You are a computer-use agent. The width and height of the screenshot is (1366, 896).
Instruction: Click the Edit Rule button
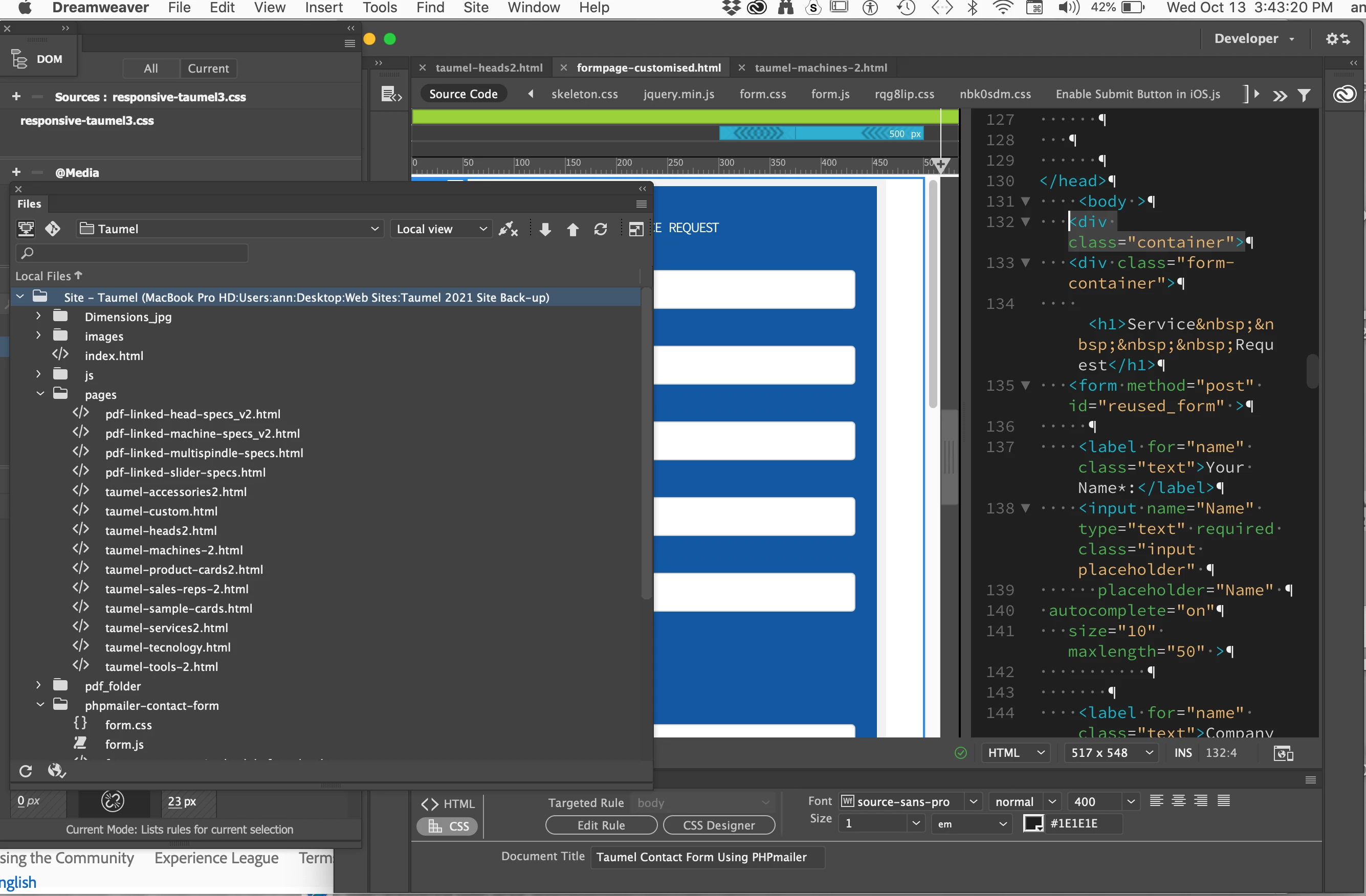coord(601,825)
